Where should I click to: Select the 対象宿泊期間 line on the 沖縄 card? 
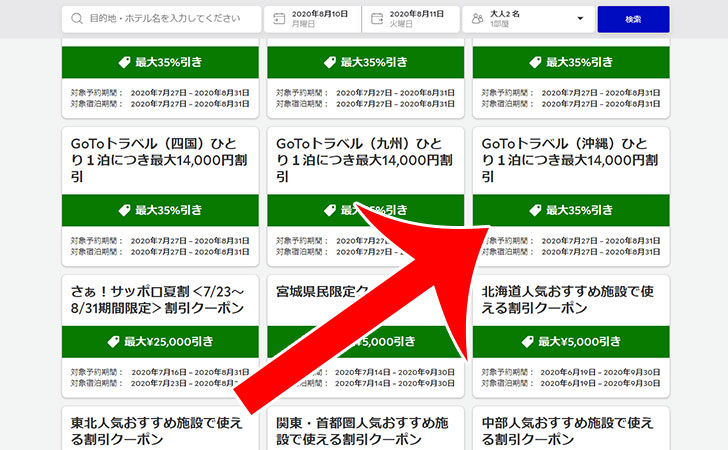coord(571,252)
